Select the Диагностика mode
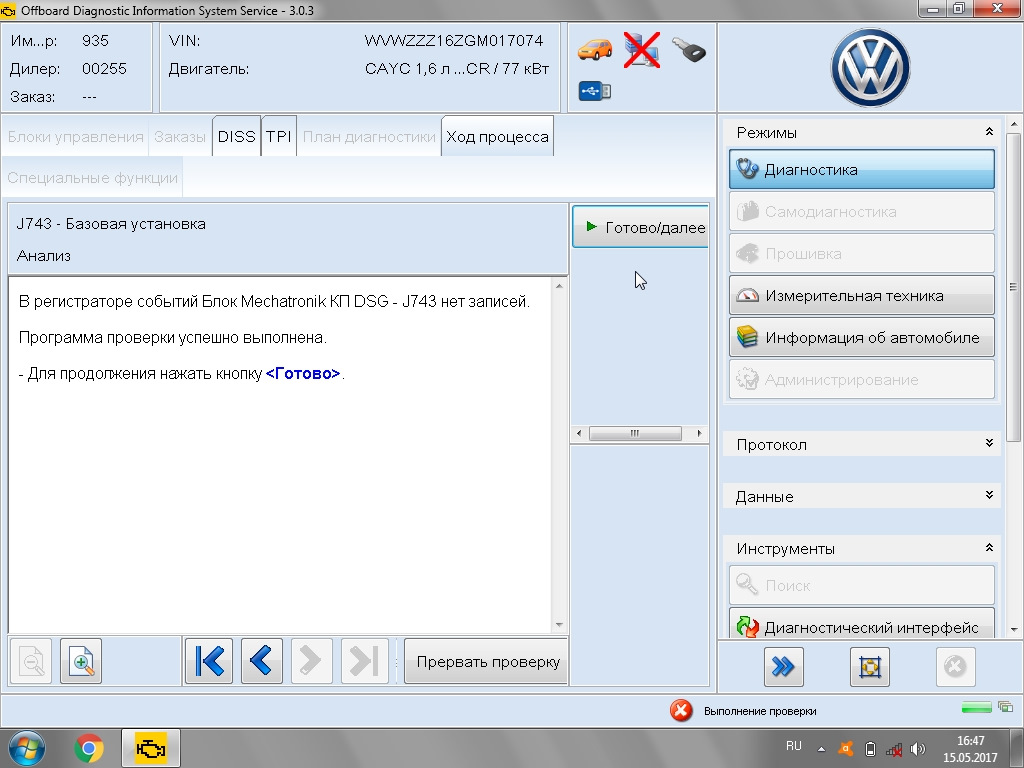This screenshot has width=1024, height=768. [861, 169]
